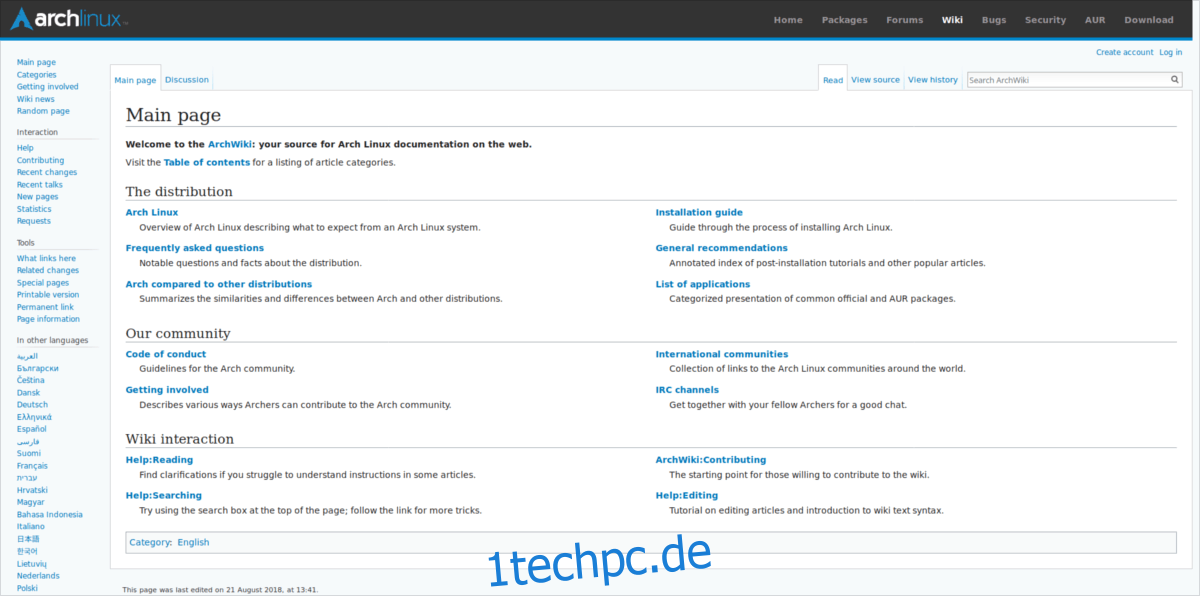Open Categories in the sidebar
Screen dimensions: 1200x596
[37, 75]
